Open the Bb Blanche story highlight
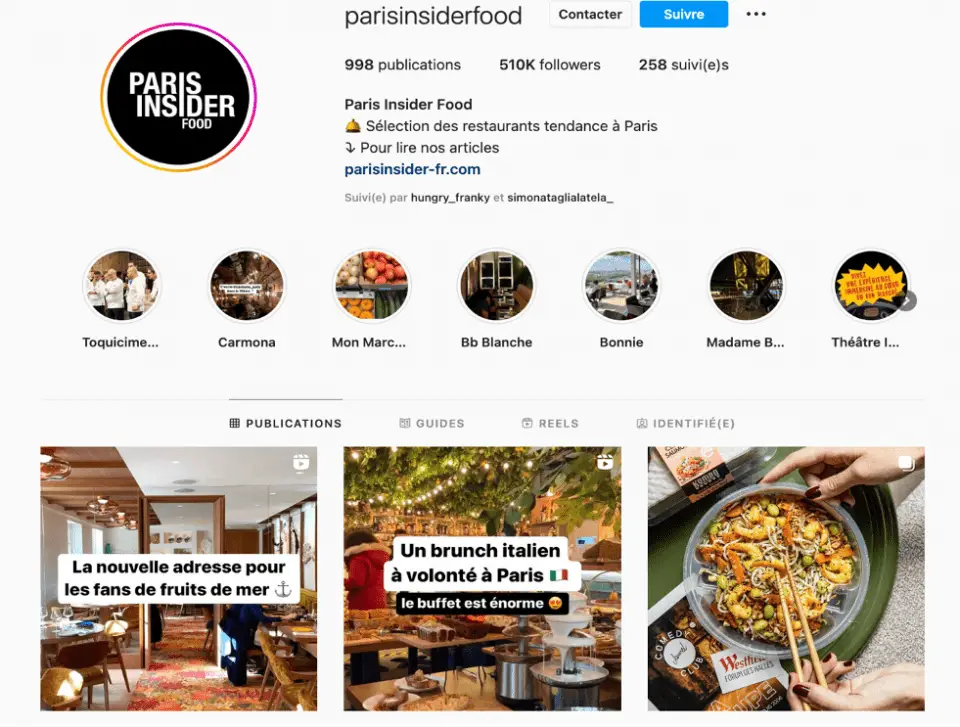960x727 pixels. click(497, 285)
